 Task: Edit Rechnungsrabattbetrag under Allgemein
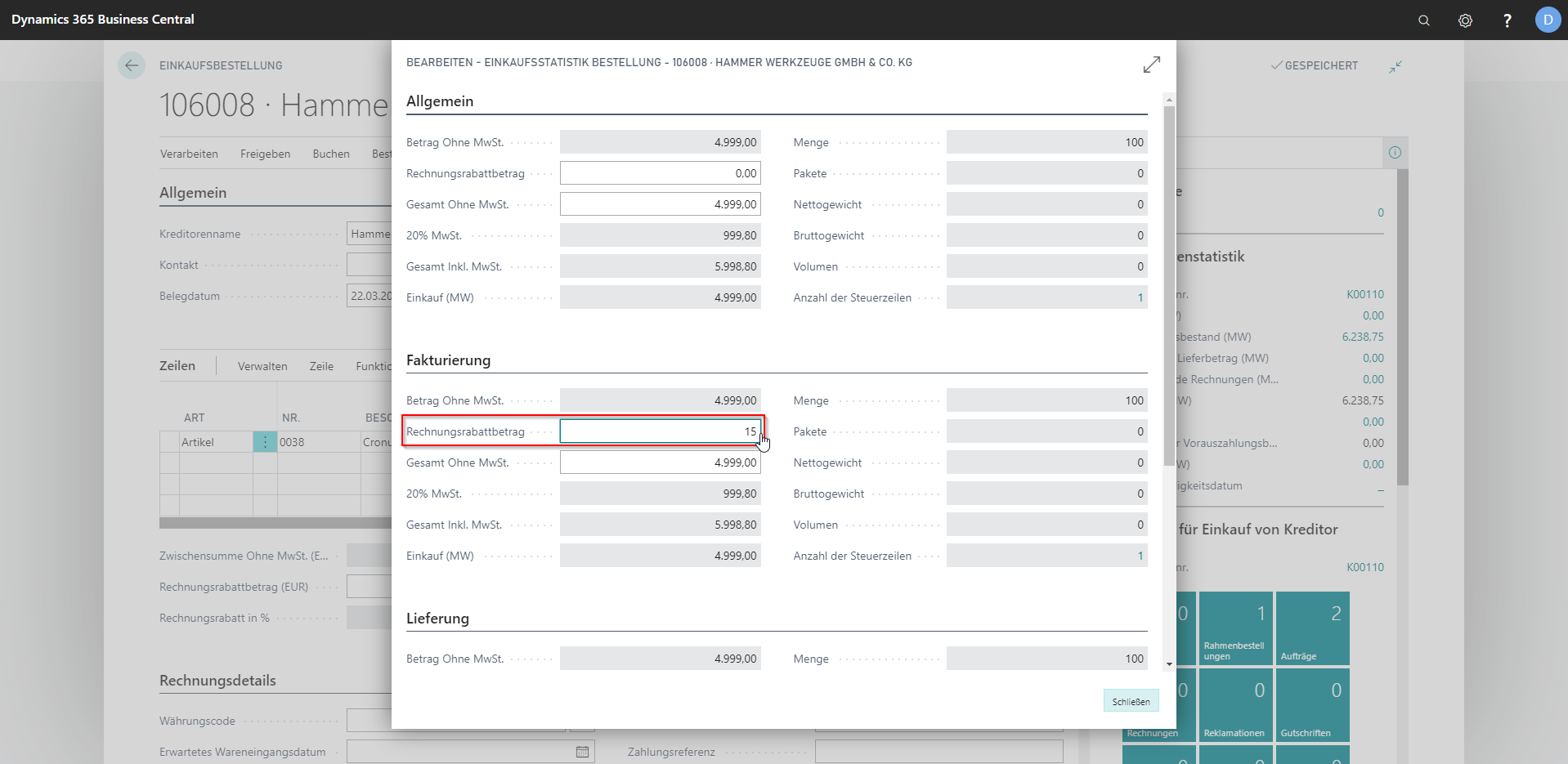[661, 173]
